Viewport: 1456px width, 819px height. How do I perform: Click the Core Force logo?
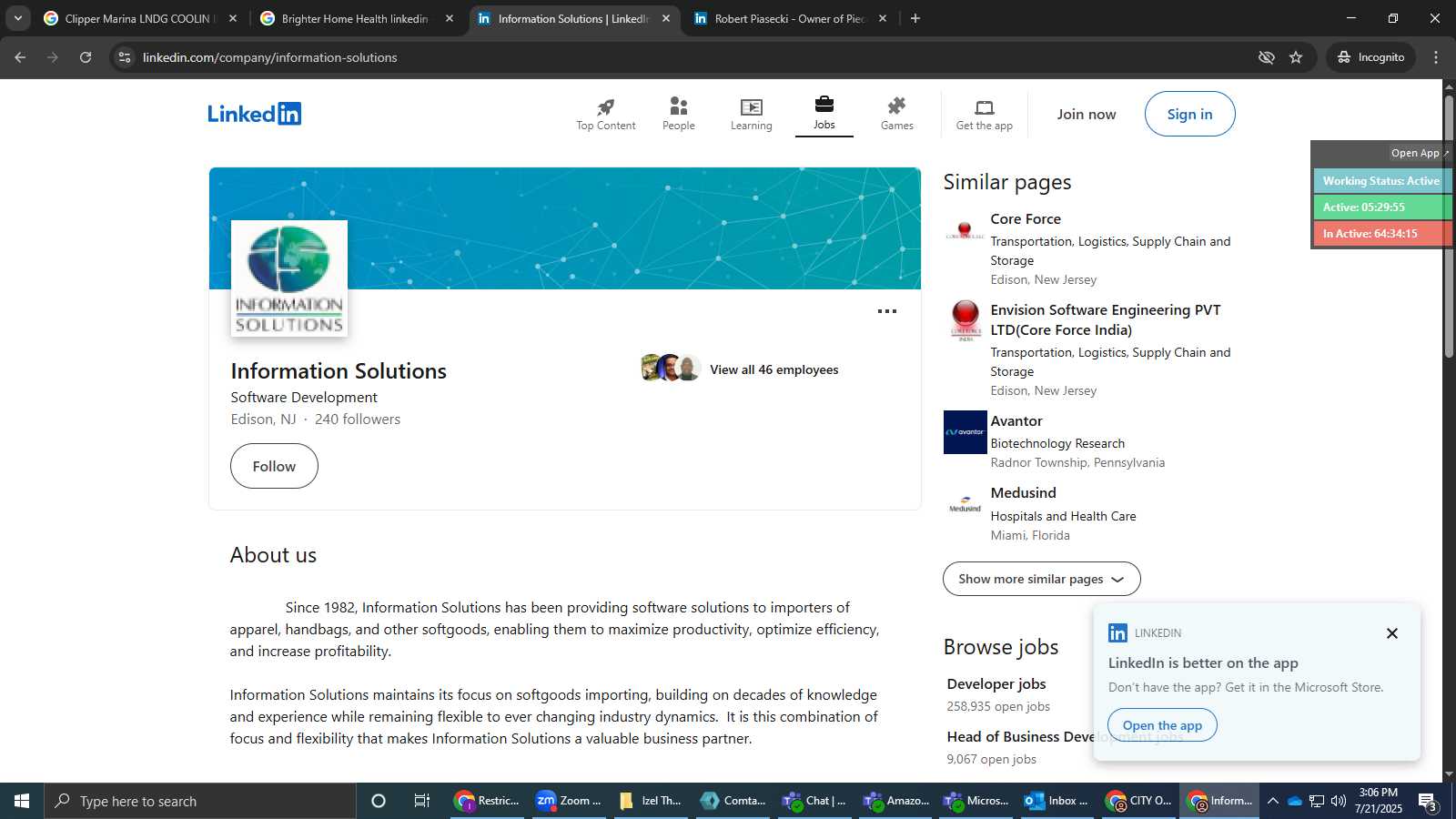(x=965, y=231)
